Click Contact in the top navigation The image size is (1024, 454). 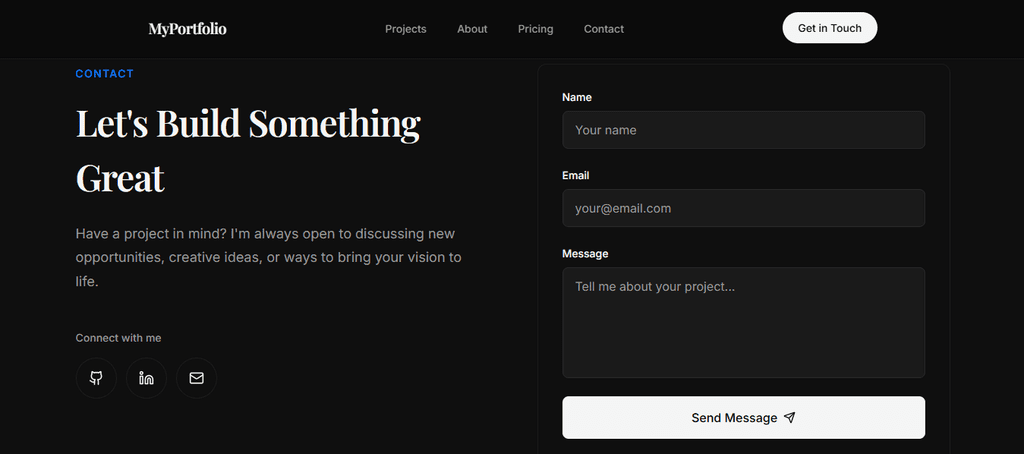coord(604,29)
